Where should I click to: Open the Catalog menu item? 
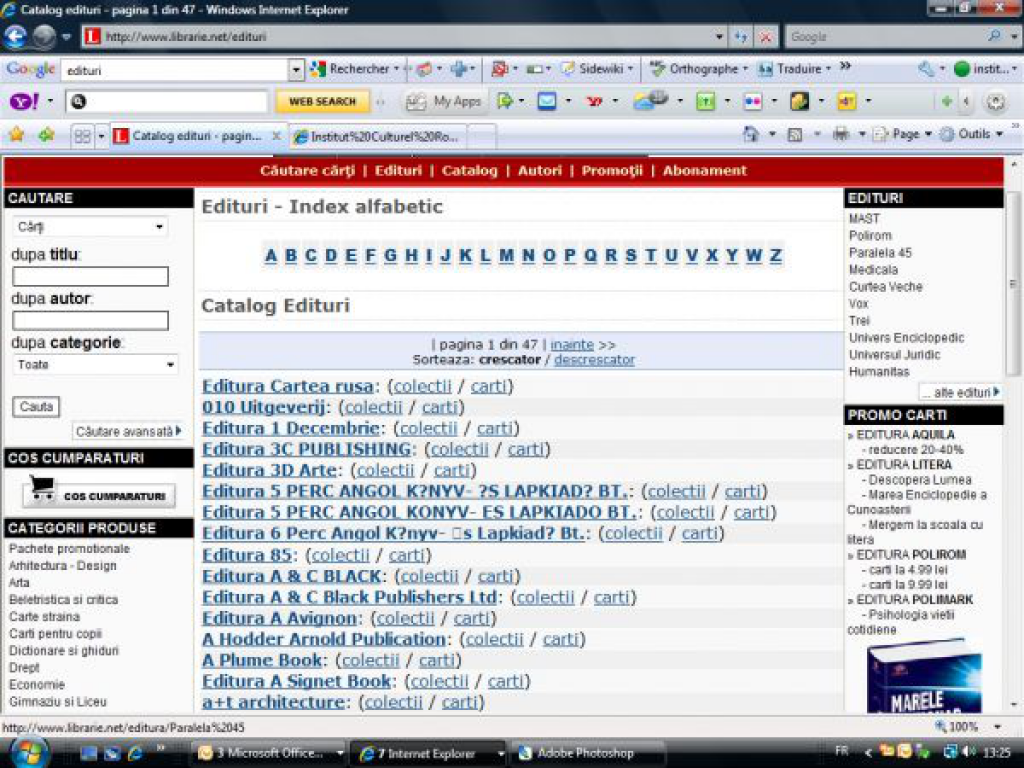[x=470, y=171]
